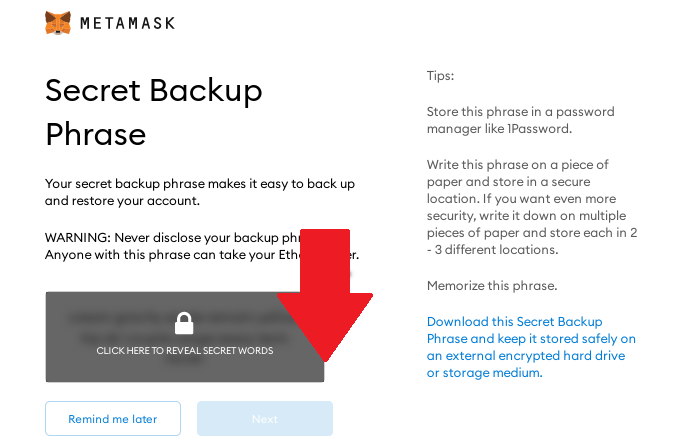Click the white padlock icon

click(184, 323)
